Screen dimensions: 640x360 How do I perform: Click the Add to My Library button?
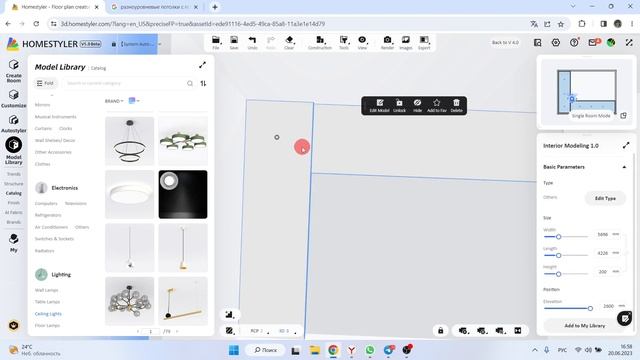[584, 326]
